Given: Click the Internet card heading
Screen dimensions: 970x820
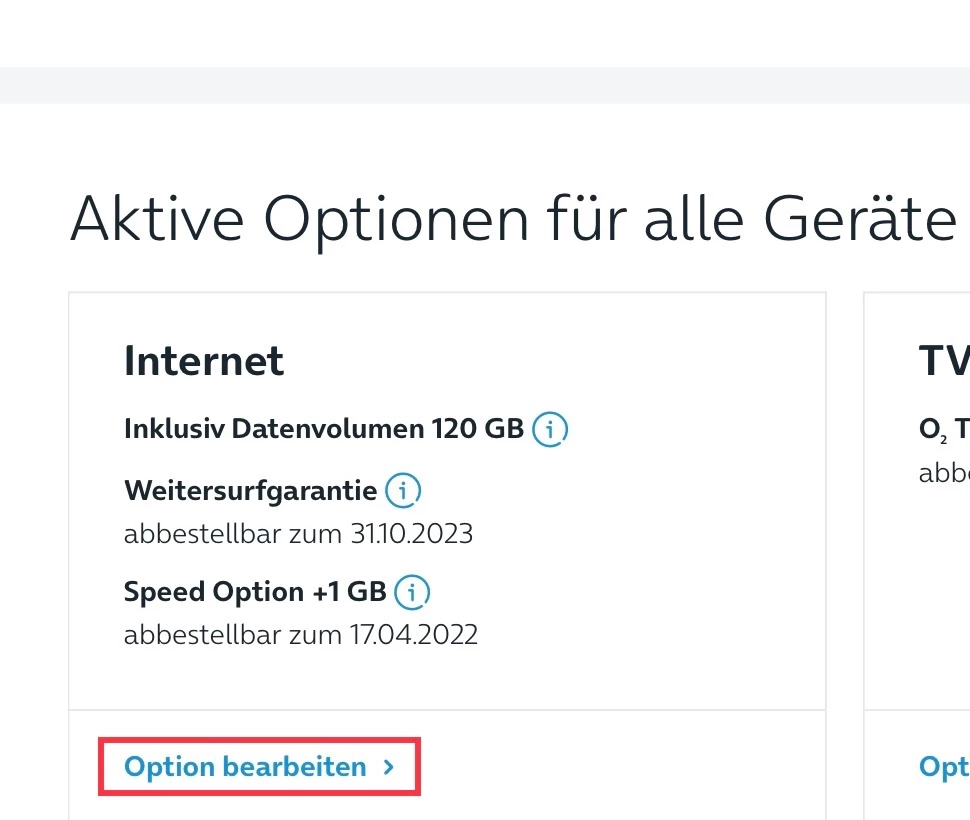Looking at the screenshot, I should [204, 361].
